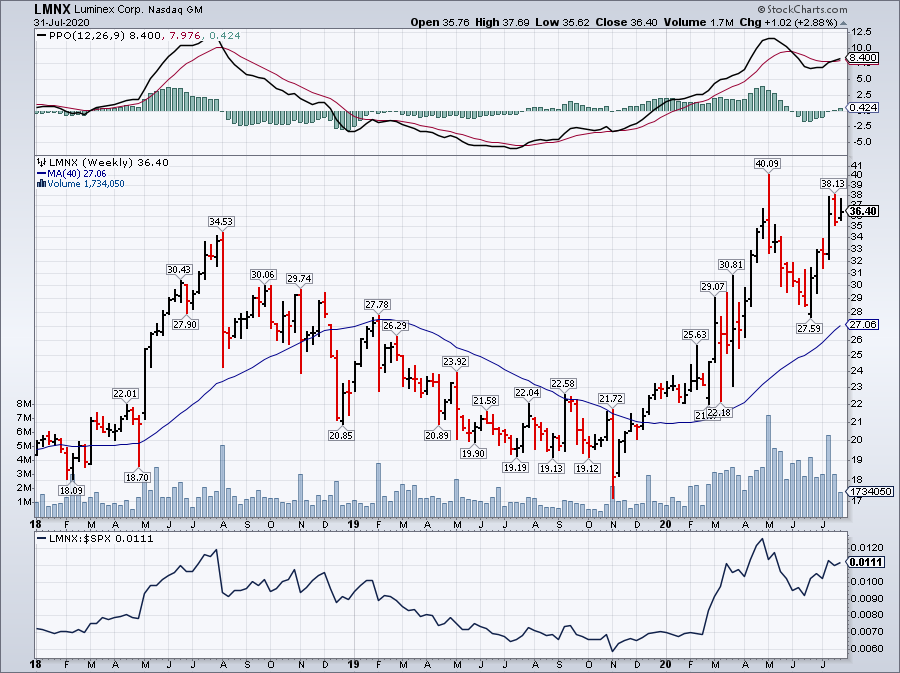Click the 34.53 peak price label

[221, 221]
